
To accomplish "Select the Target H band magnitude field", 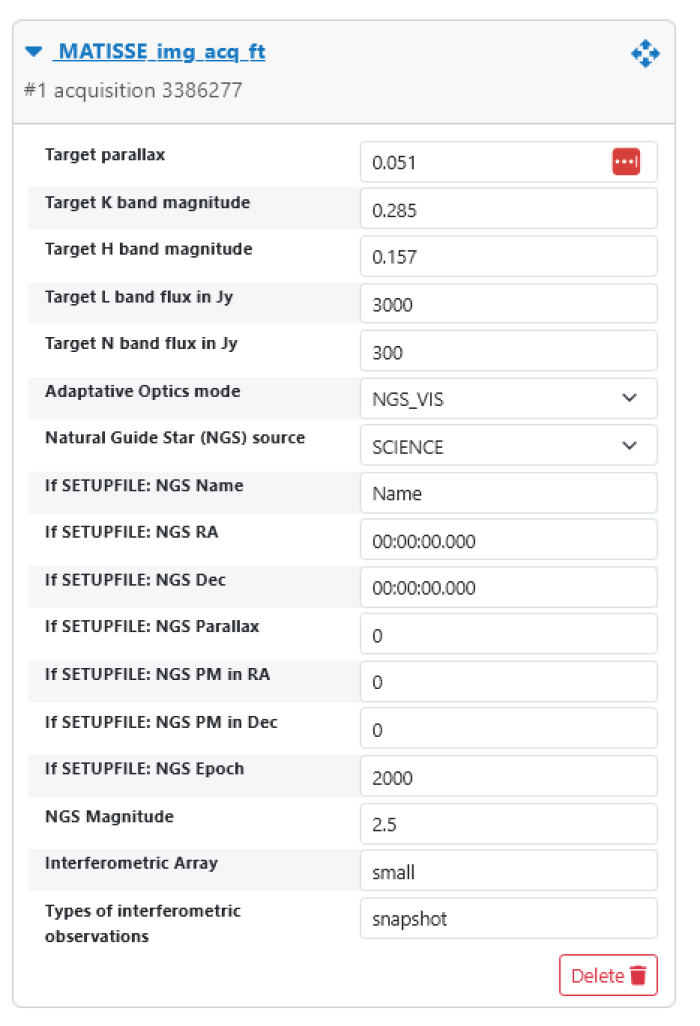I will (508, 257).
